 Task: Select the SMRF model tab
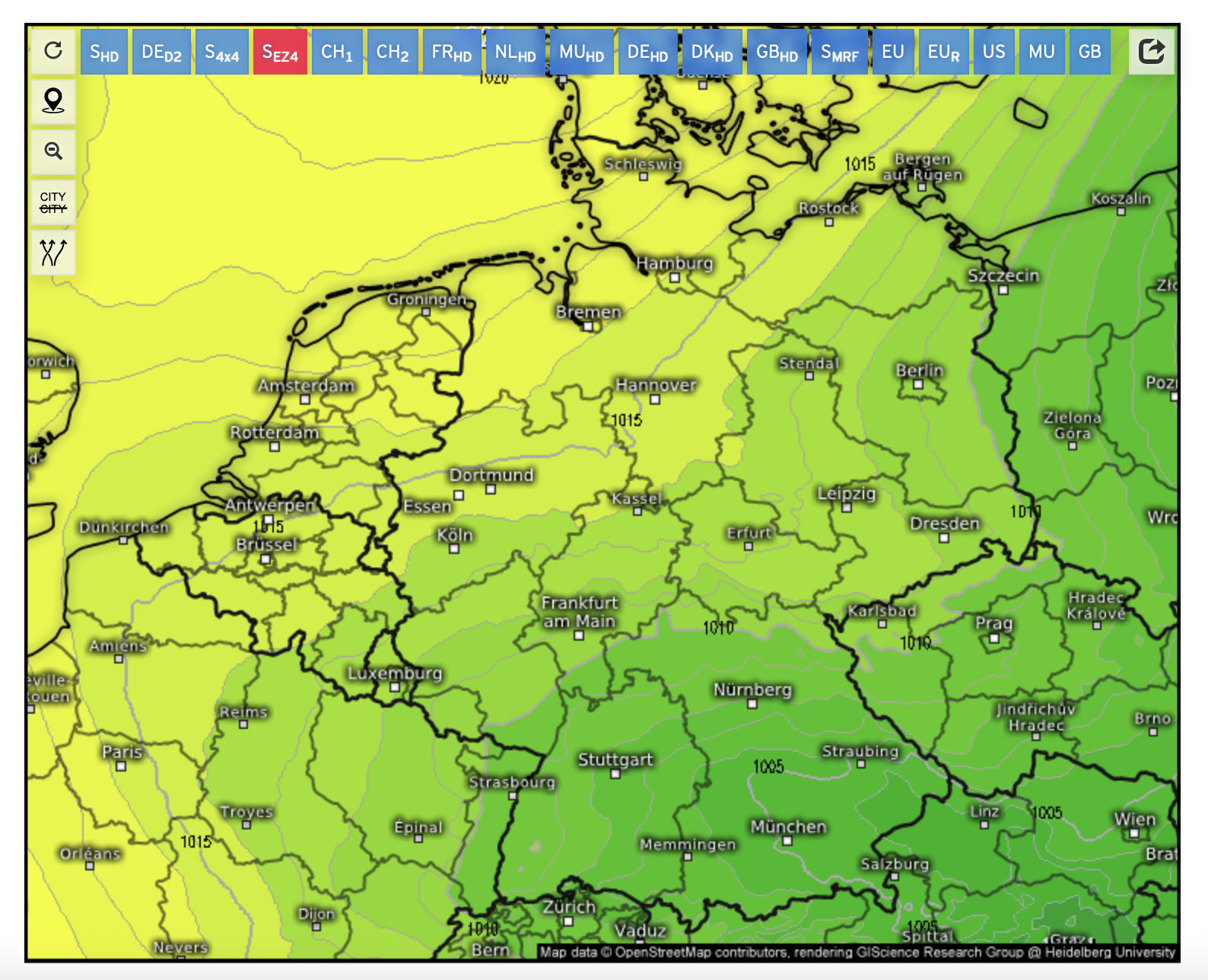click(x=839, y=52)
